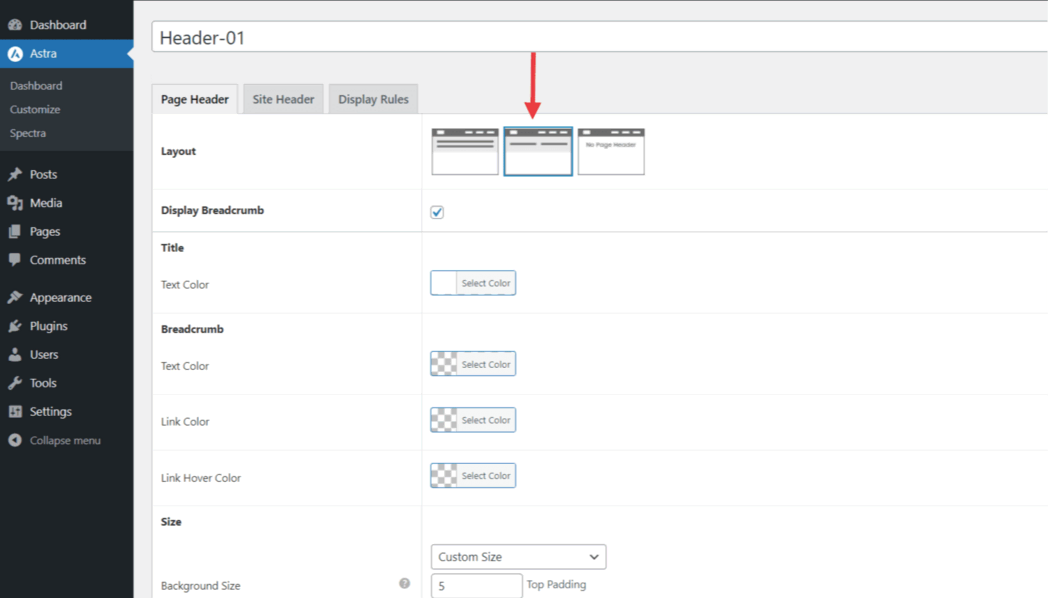Click Select Color button for Link Color
Image resolution: width=1048 pixels, height=598 pixels.
click(x=486, y=420)
